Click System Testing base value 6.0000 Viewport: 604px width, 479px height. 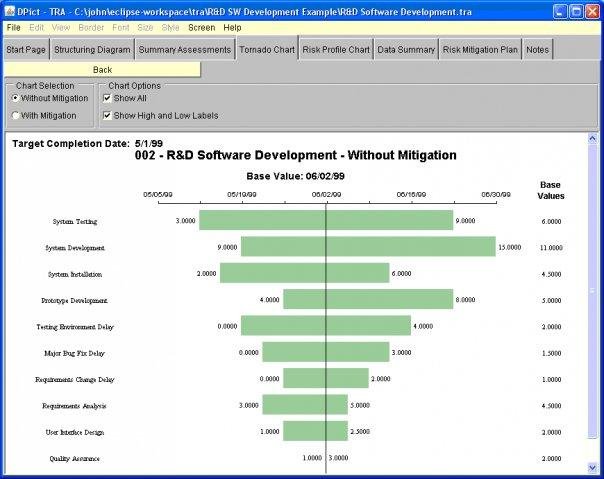[x=551, y=222]
